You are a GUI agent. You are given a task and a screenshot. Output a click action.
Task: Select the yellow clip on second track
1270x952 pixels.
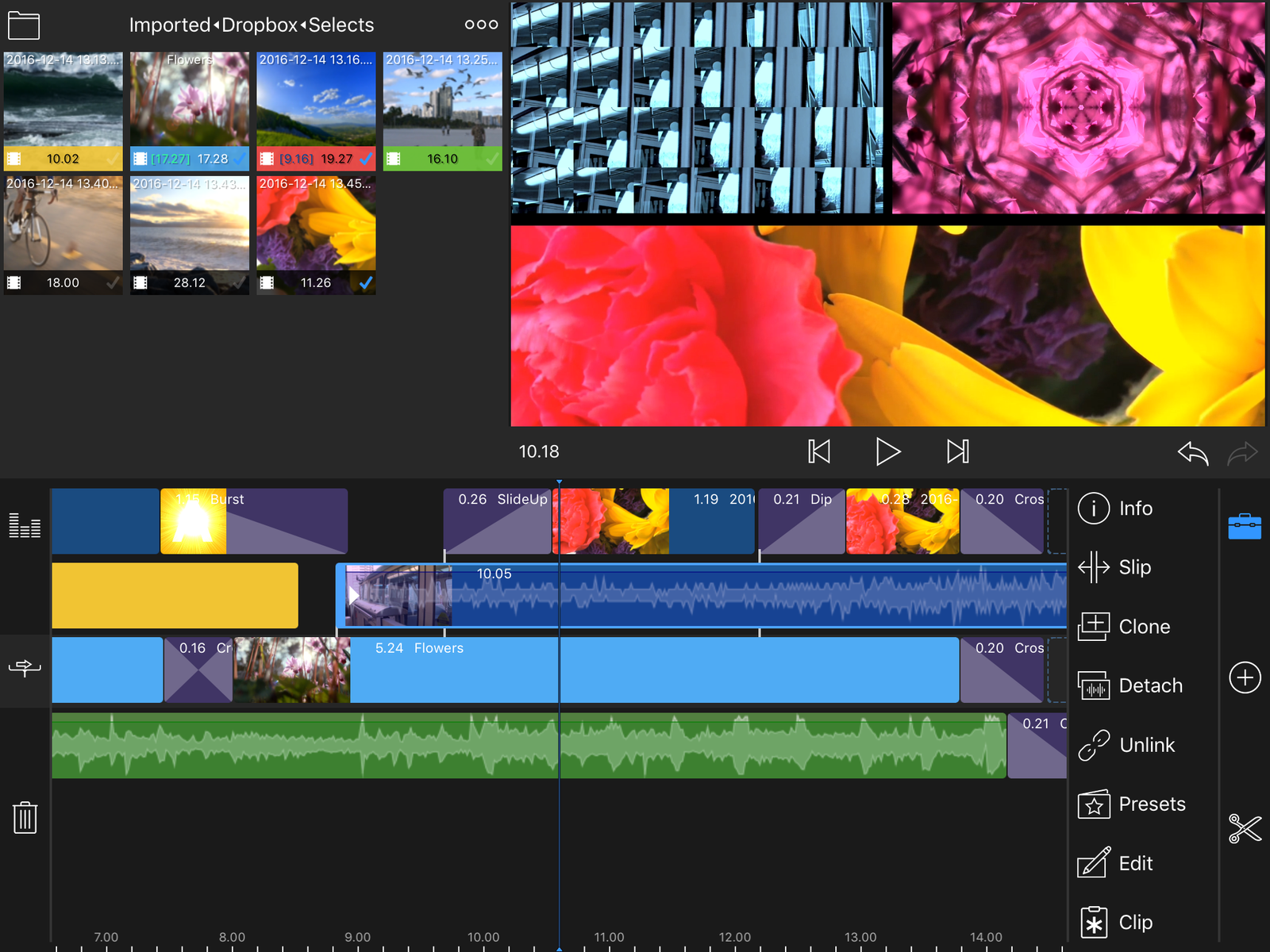coord(175,596)
